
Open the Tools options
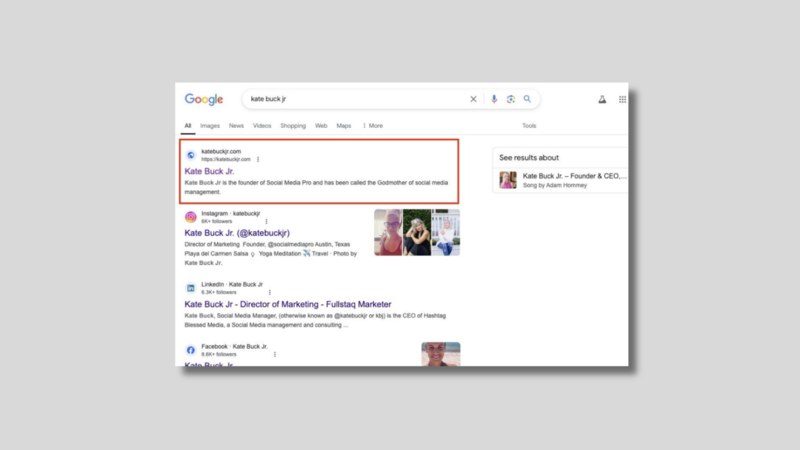[529, 126]
